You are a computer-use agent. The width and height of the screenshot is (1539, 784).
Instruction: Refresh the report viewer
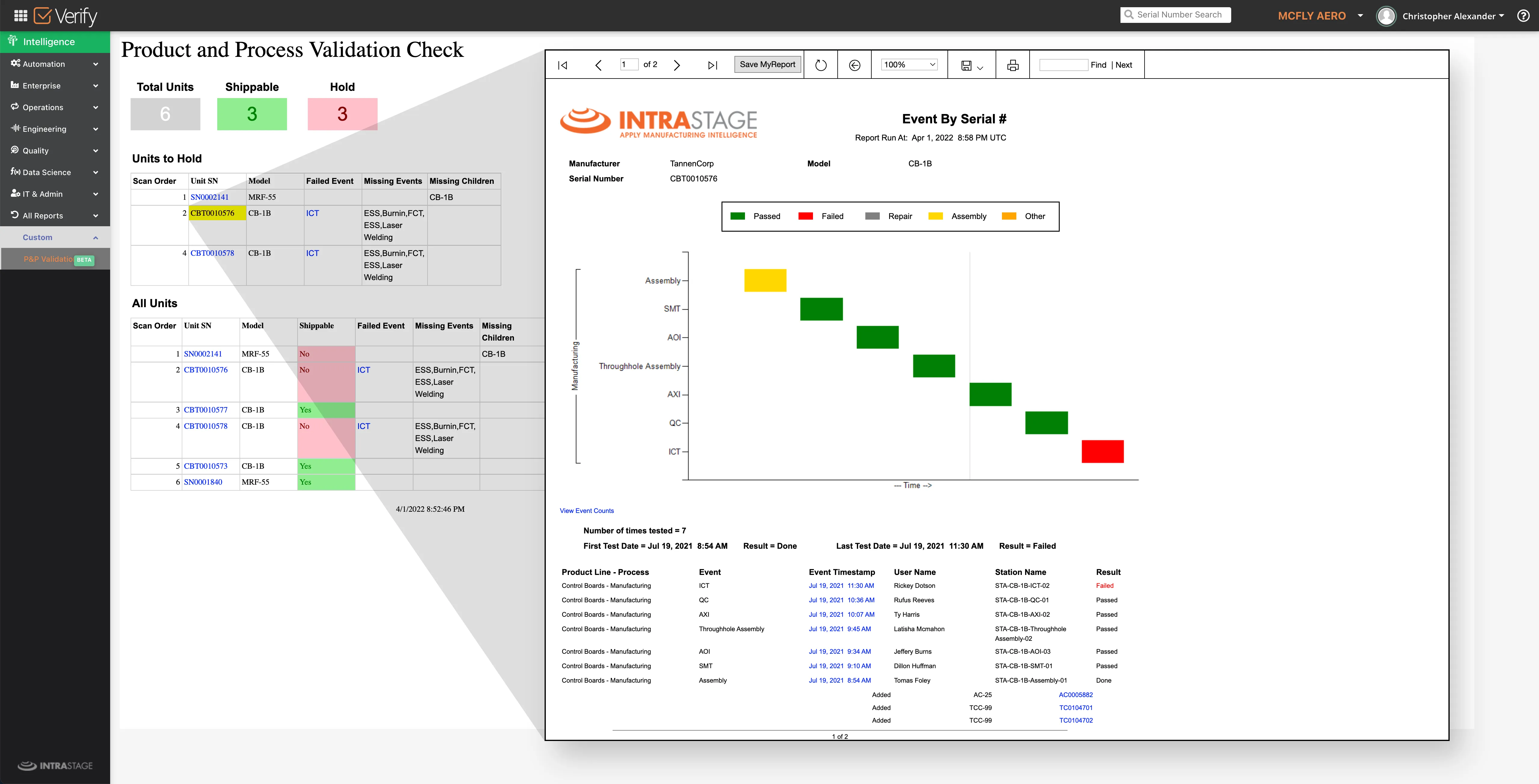(821, 65)
